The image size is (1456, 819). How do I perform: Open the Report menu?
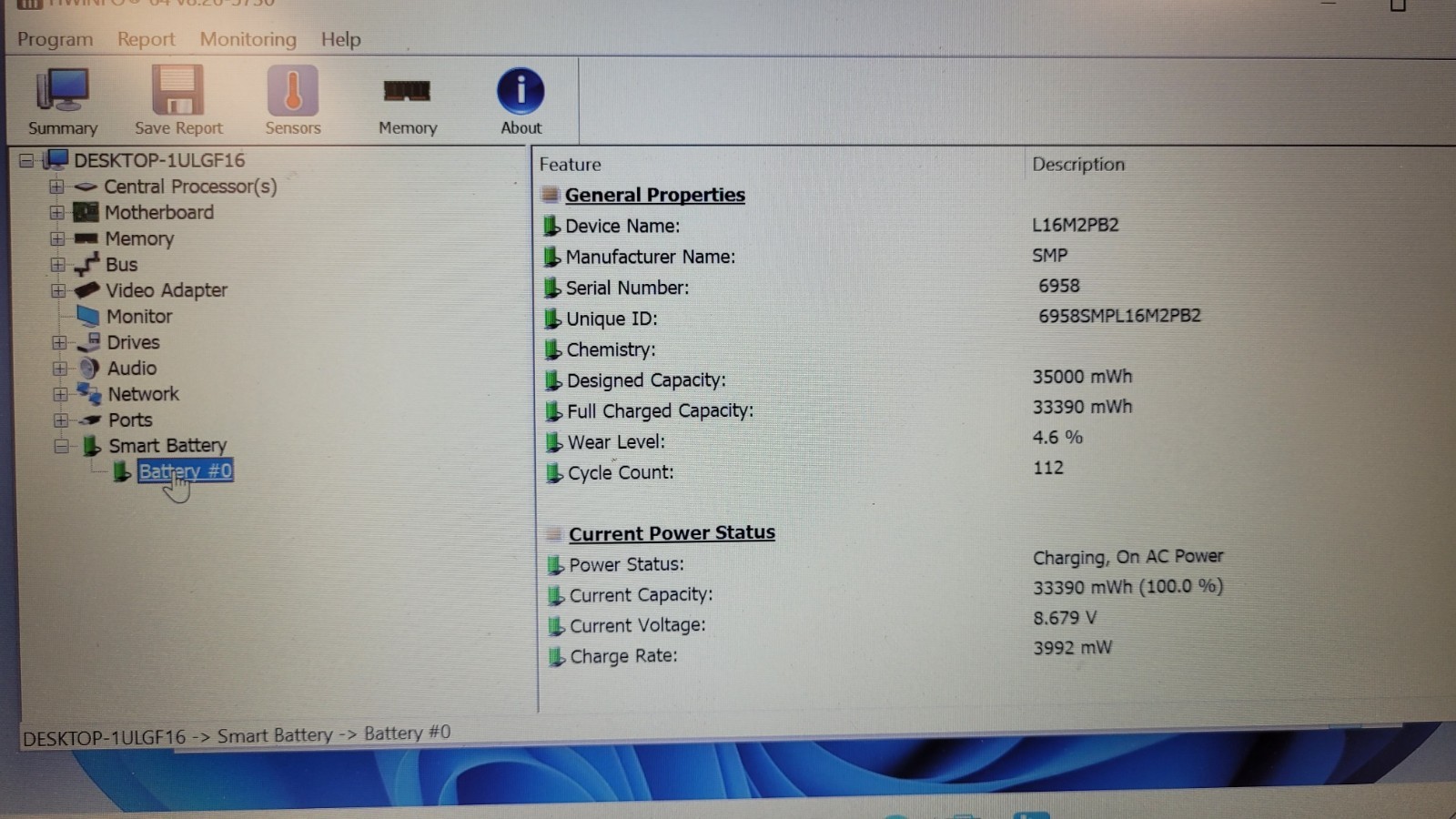[146, 39]
